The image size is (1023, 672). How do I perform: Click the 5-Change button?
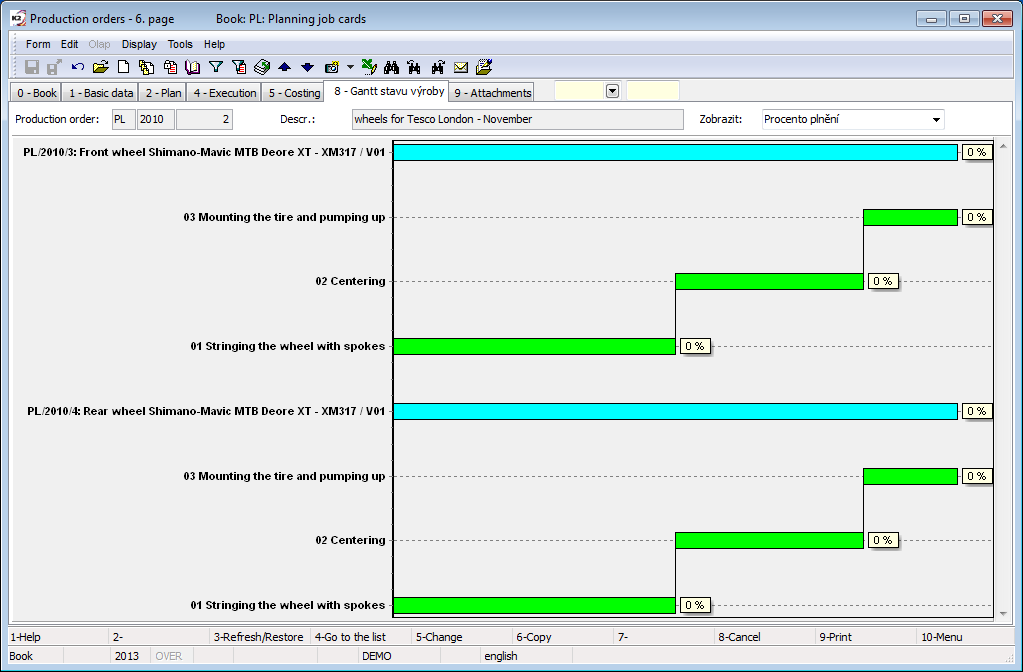pyautogui.click(x=461, y=637)
